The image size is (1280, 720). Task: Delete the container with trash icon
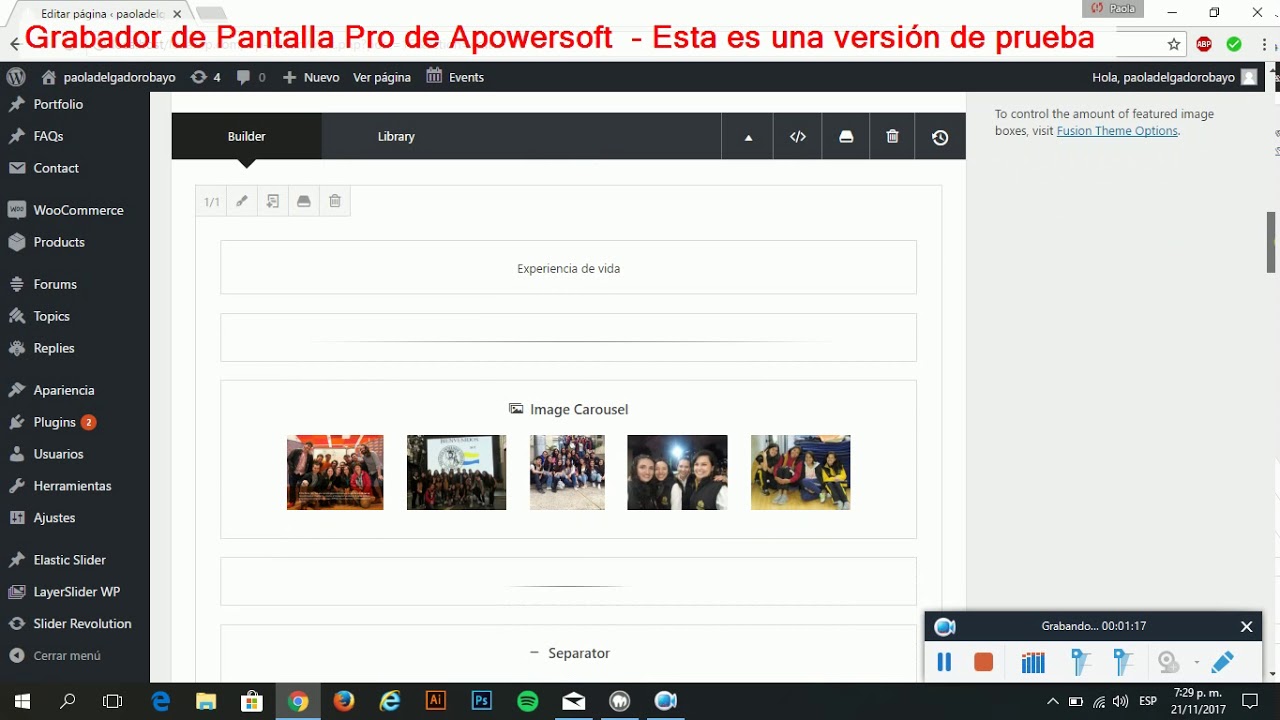pyautogui.click(x=335, y=201)
